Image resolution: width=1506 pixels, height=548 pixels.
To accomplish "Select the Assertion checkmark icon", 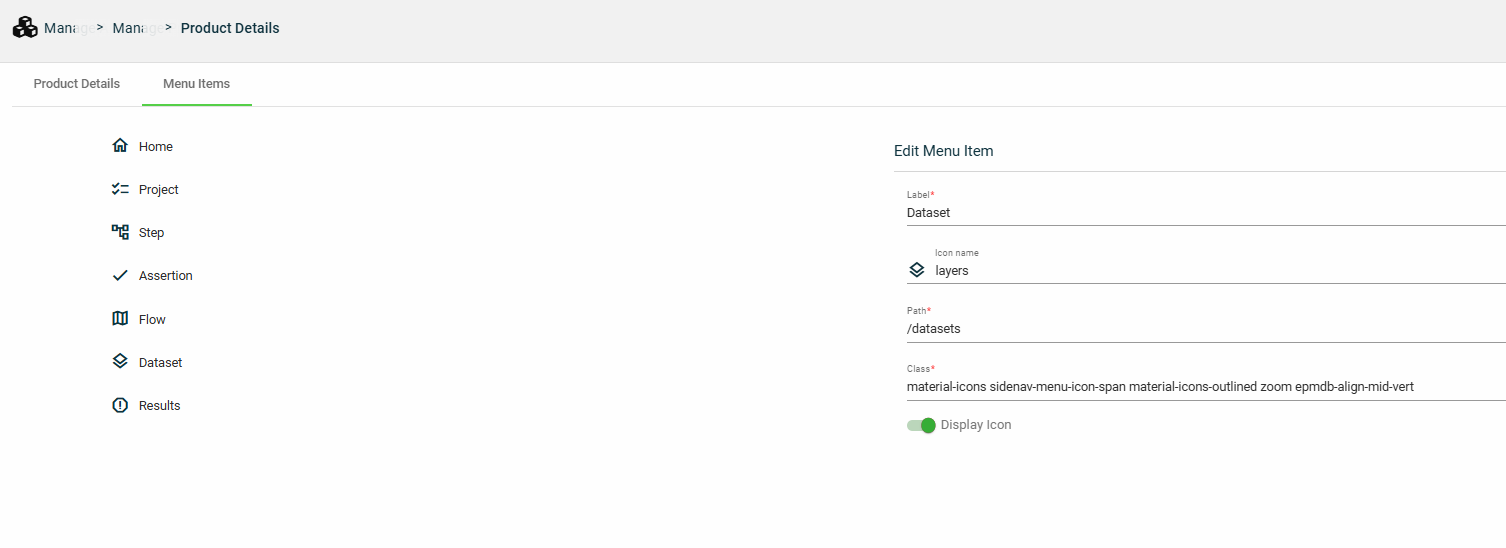I will (120, 275).
